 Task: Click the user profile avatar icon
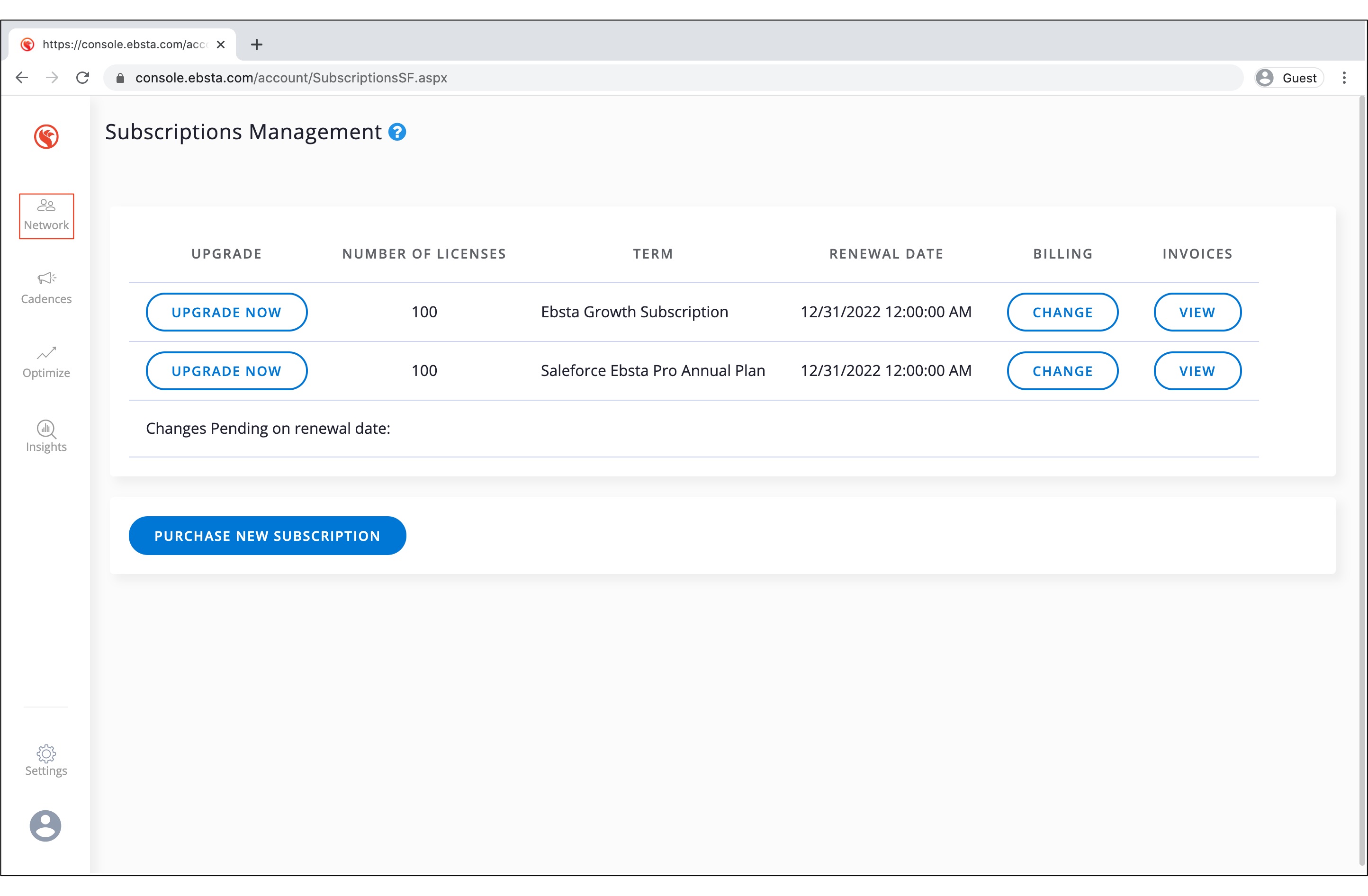coord(45,826)
